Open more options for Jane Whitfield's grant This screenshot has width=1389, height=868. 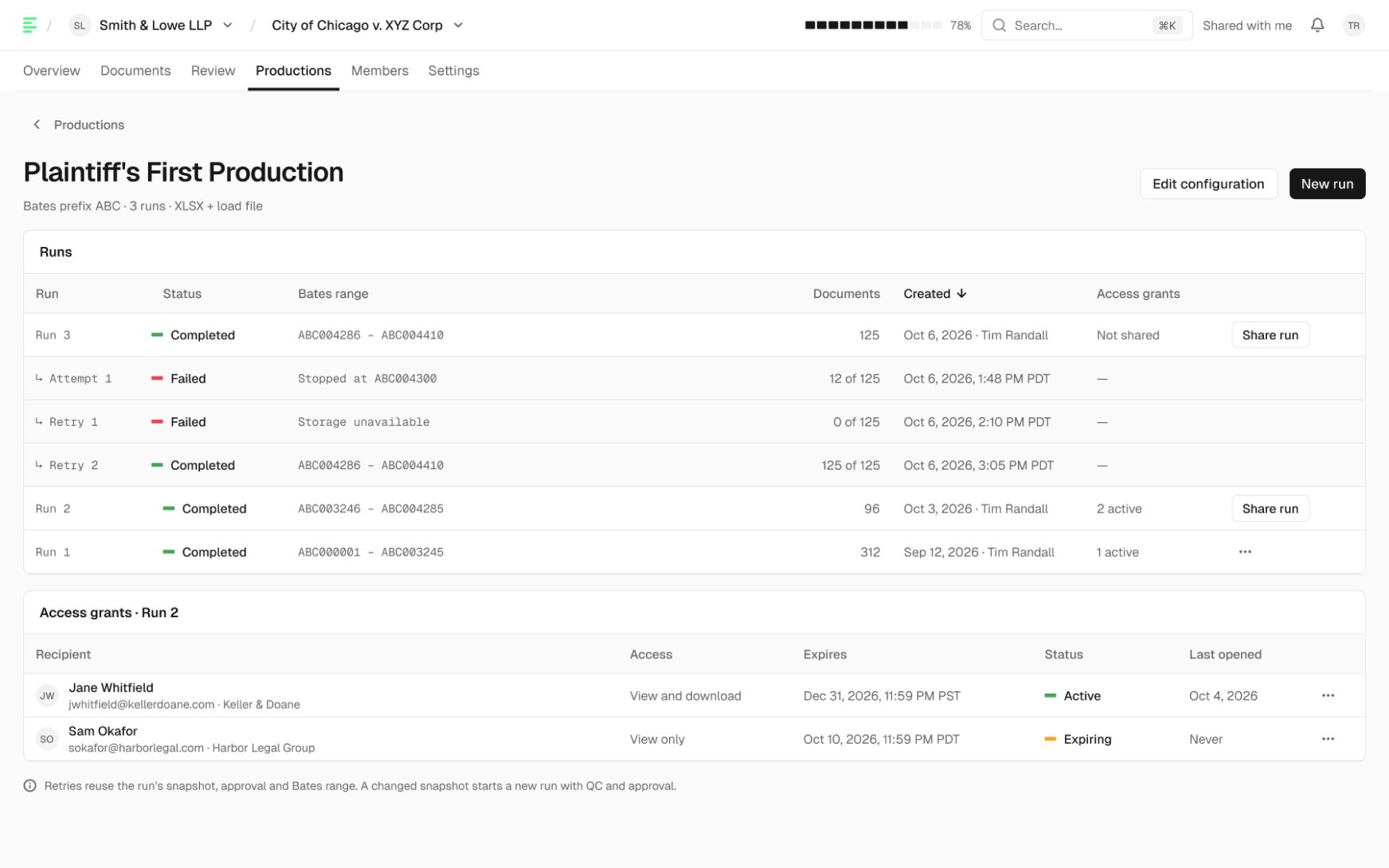coord(1328,695)
